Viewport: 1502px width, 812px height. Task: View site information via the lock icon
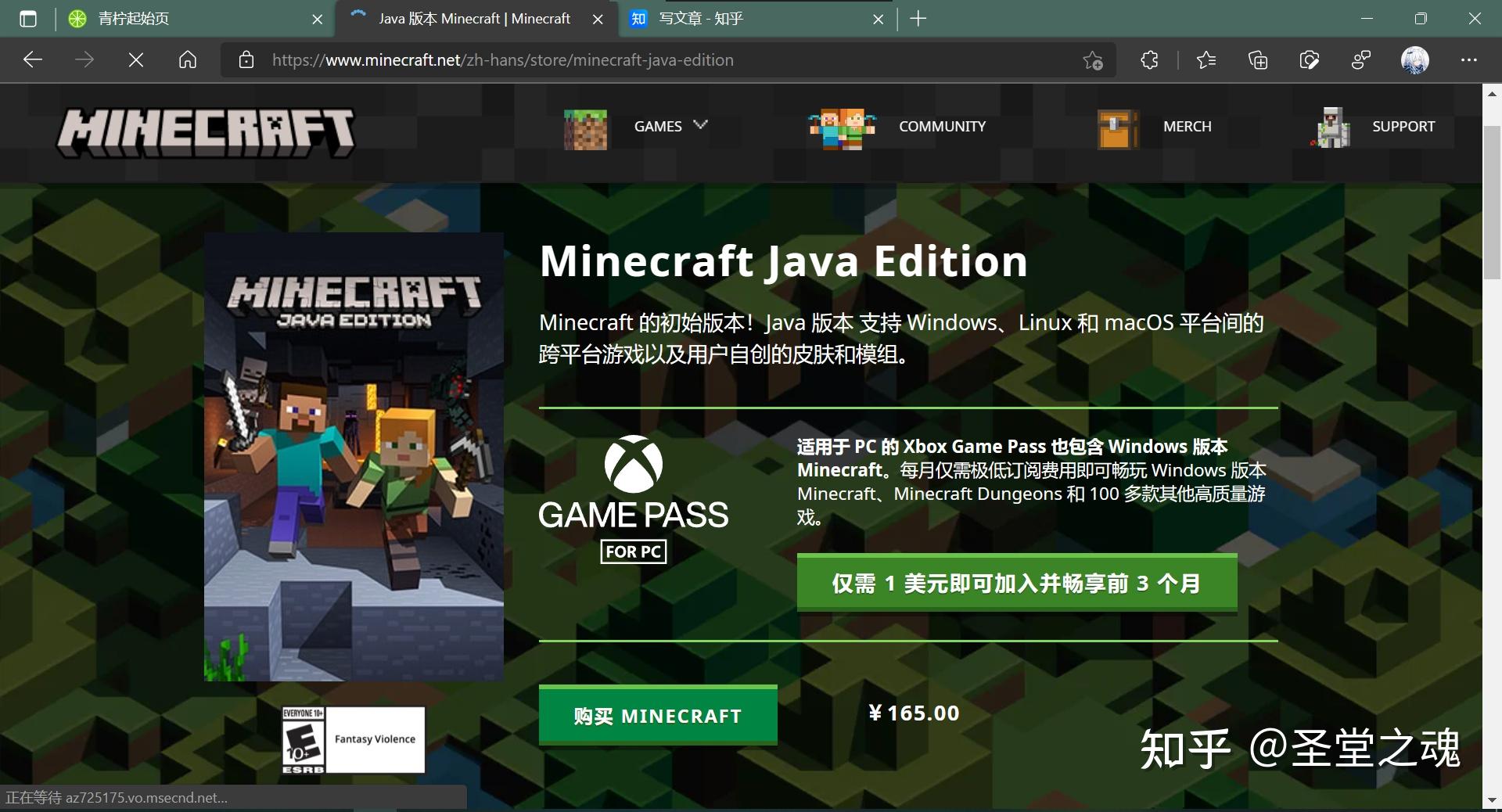click(x=246, y=59)
